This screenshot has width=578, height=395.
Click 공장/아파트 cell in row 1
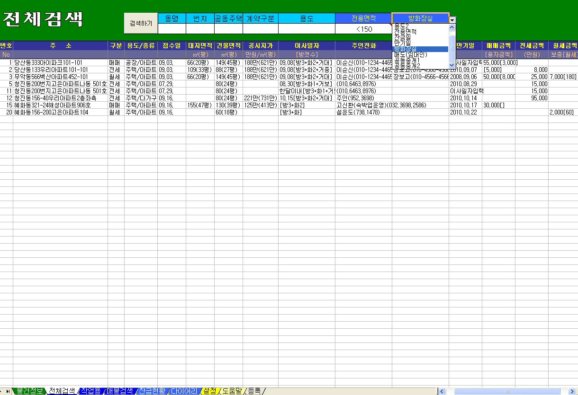[141, 63]
